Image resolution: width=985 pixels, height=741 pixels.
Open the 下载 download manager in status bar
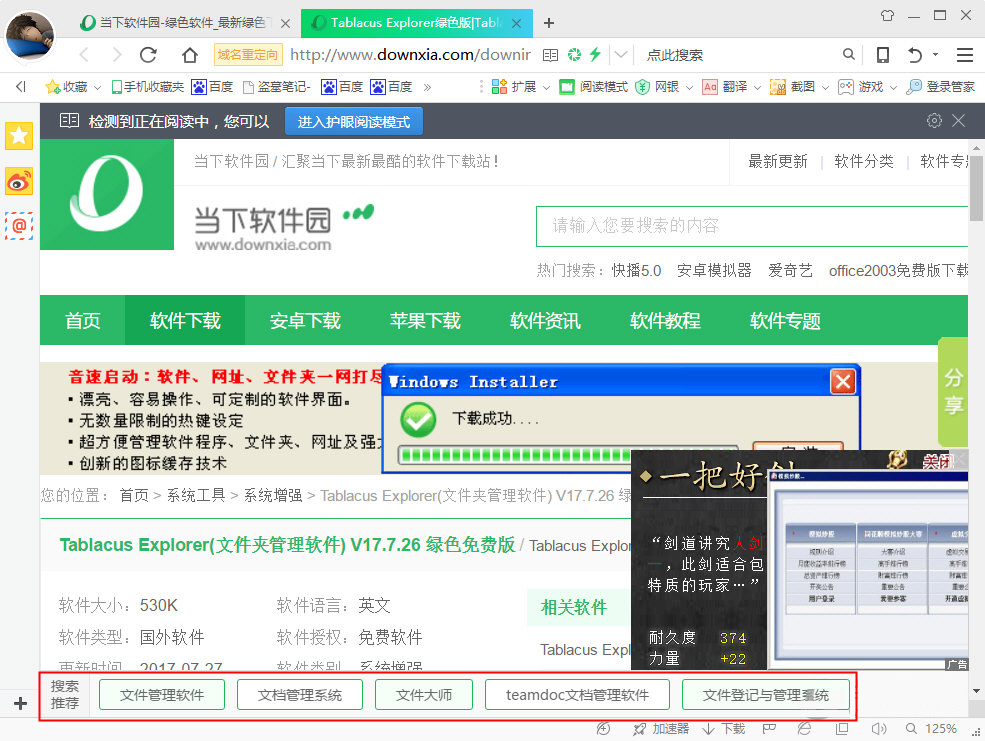coord(725,729)
